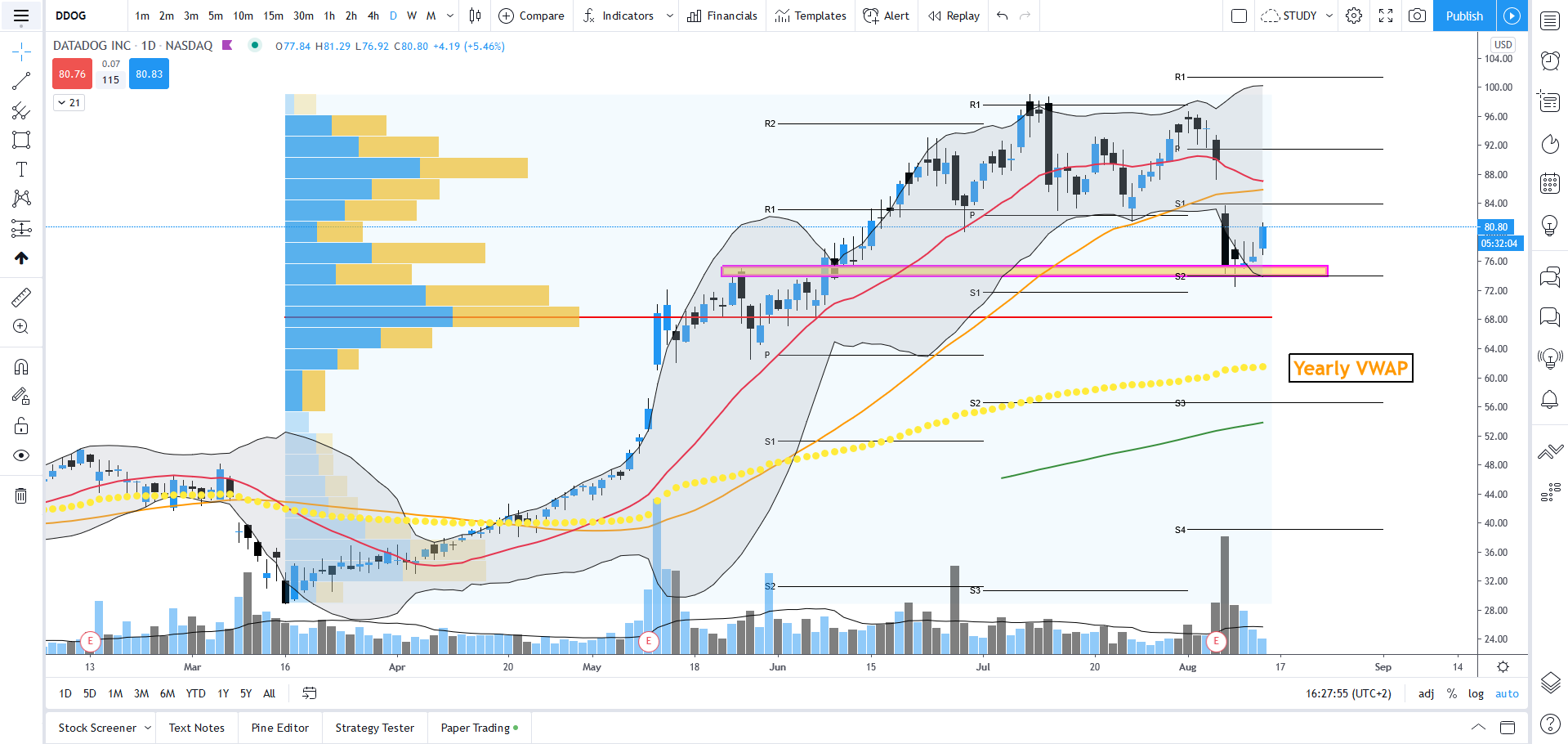The image size is (1568, 744).
Task: Open the STUDY layout dropdown
Action: pos(1297,16)
